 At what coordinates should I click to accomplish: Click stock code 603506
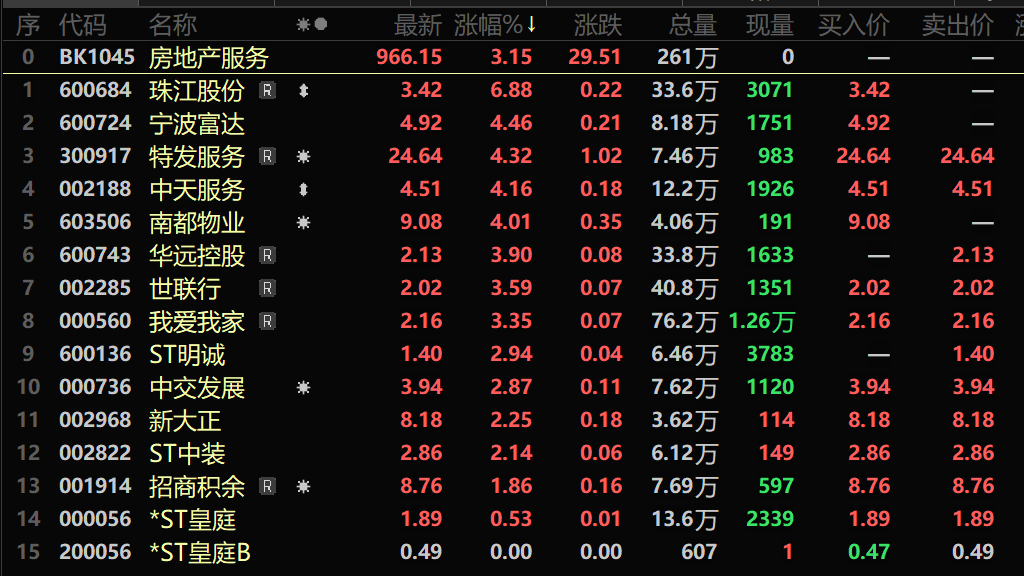tap(95, 222)
